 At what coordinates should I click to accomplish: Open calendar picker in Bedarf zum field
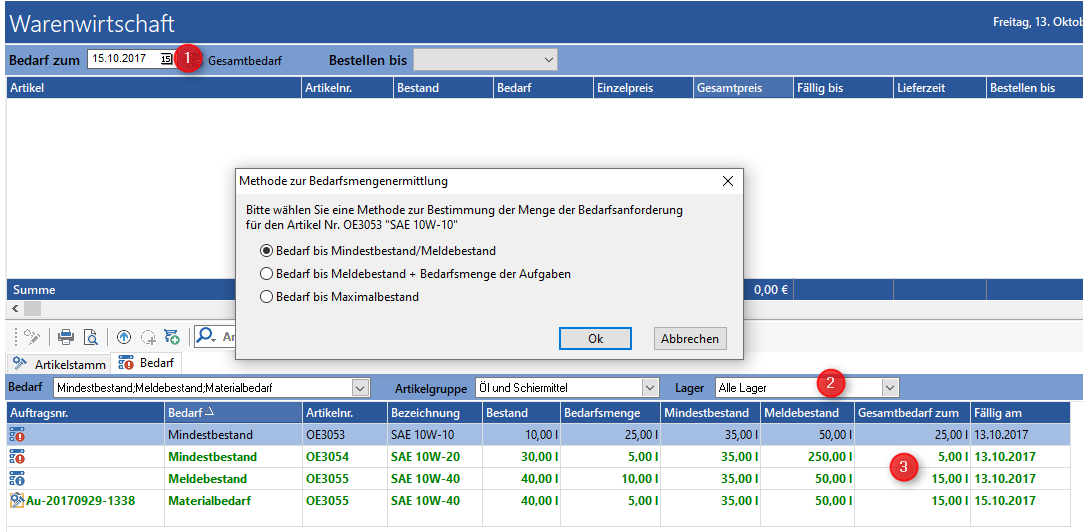pyautogui.click(x=166, y=59)
